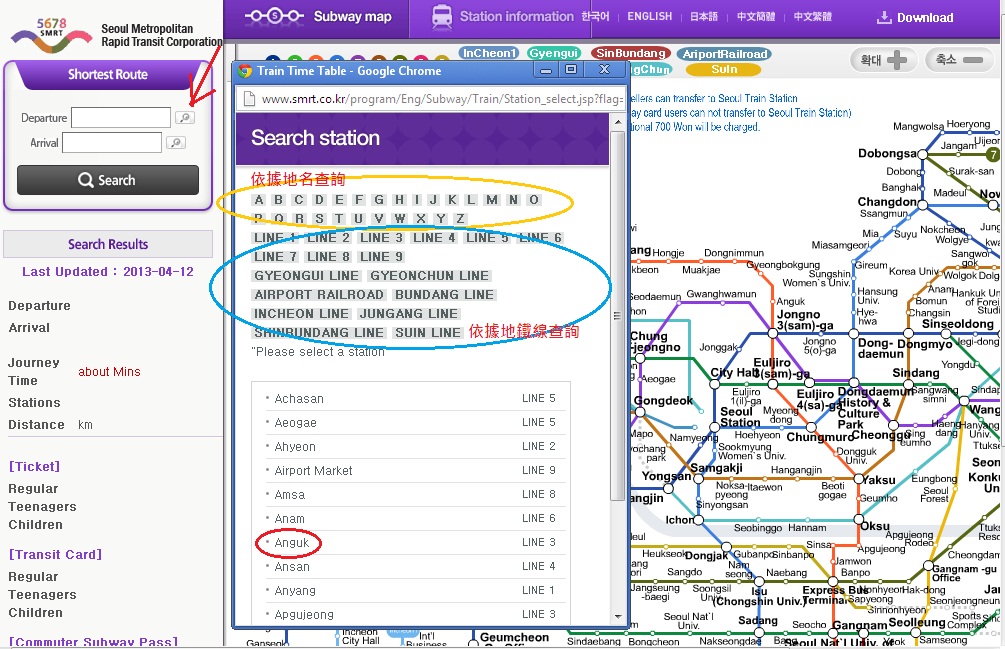Screen dimensions: 1005x649
Task: Click the Arrival input field
Action: coord(112,142)
